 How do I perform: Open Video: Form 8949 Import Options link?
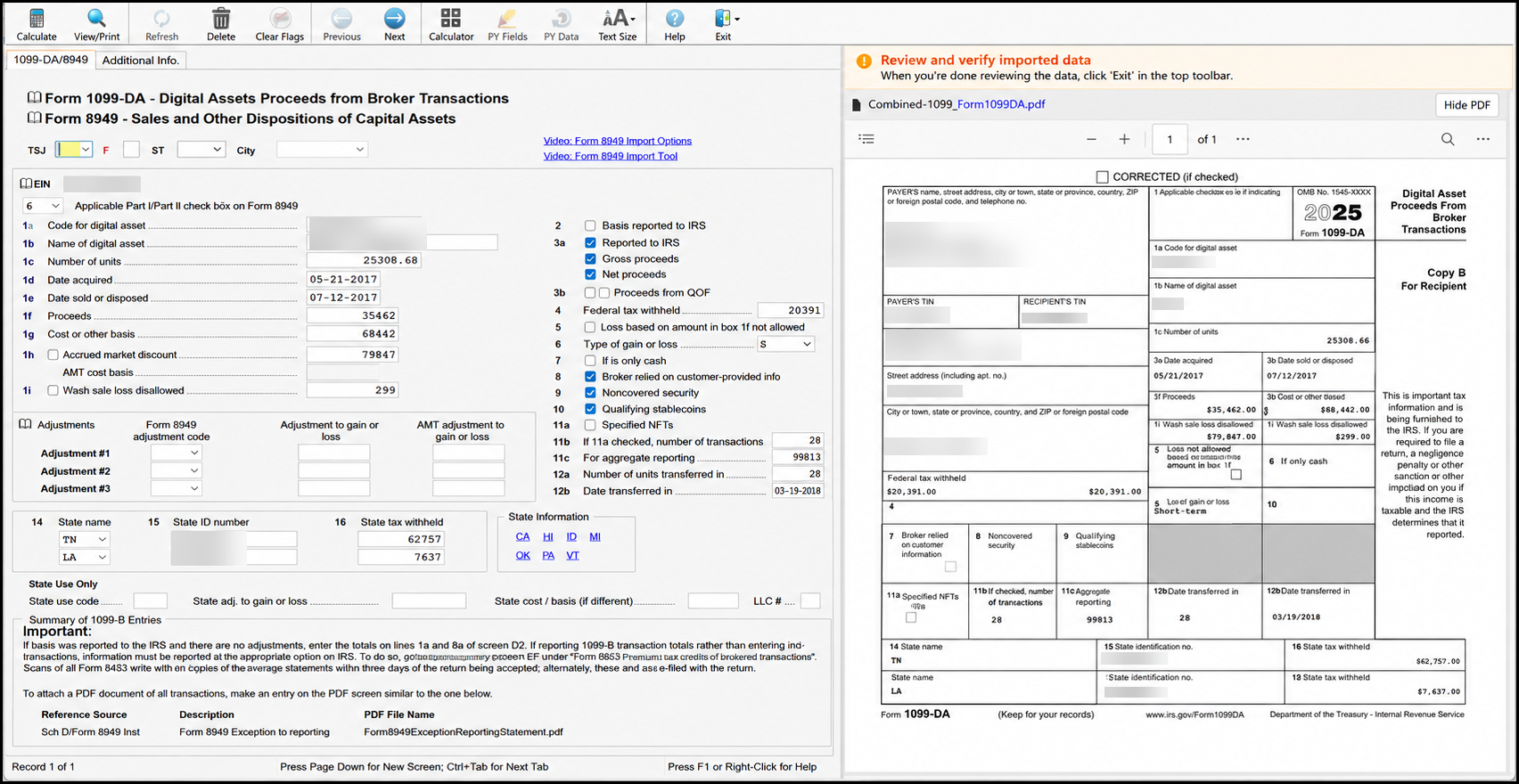coord(618,141)
